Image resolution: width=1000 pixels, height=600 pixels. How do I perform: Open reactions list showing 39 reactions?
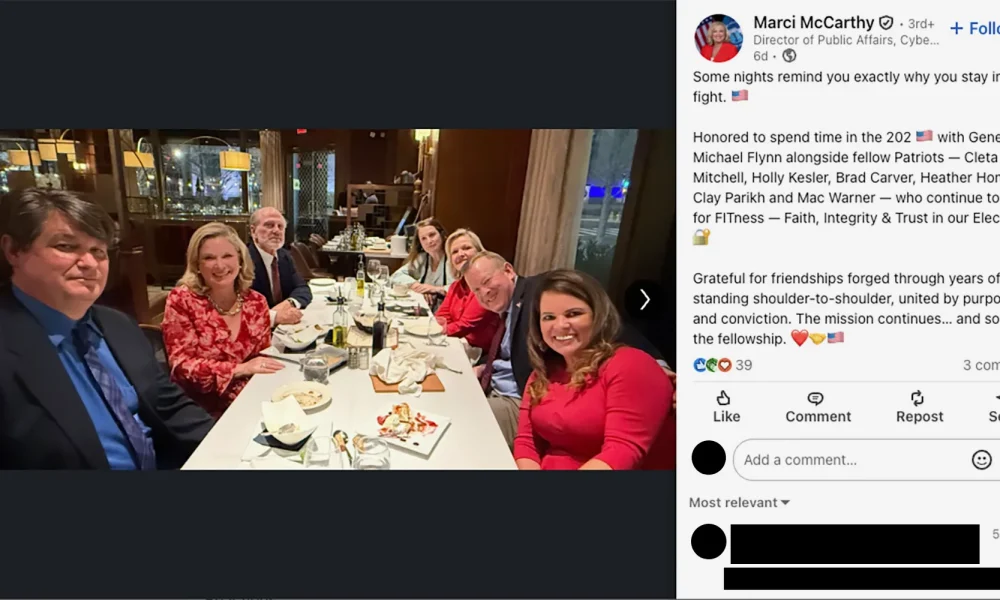pos(723,365)
